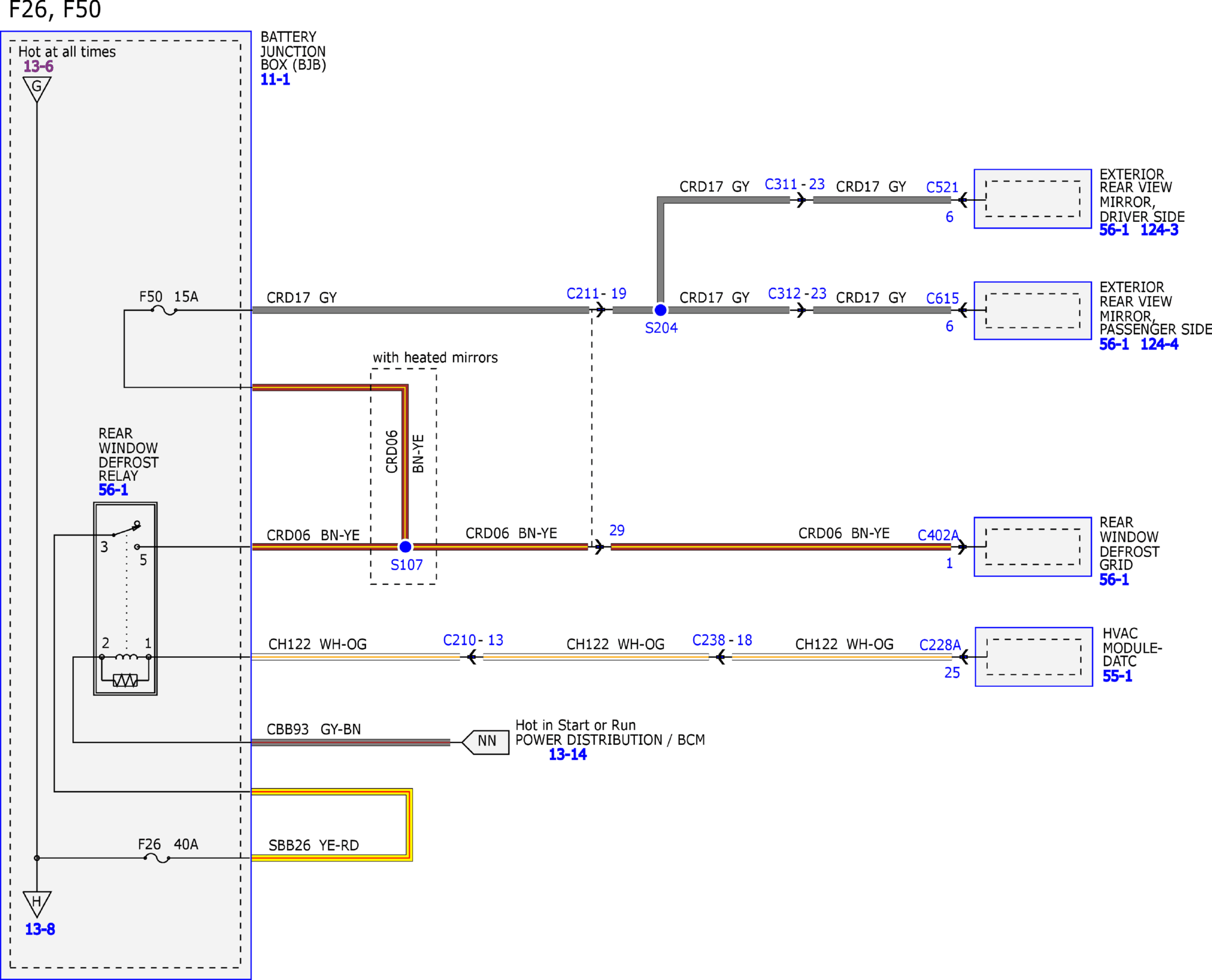The image size is (1212, 980).
Task: Select pin number 29 label
Action: tap(617, 530)
